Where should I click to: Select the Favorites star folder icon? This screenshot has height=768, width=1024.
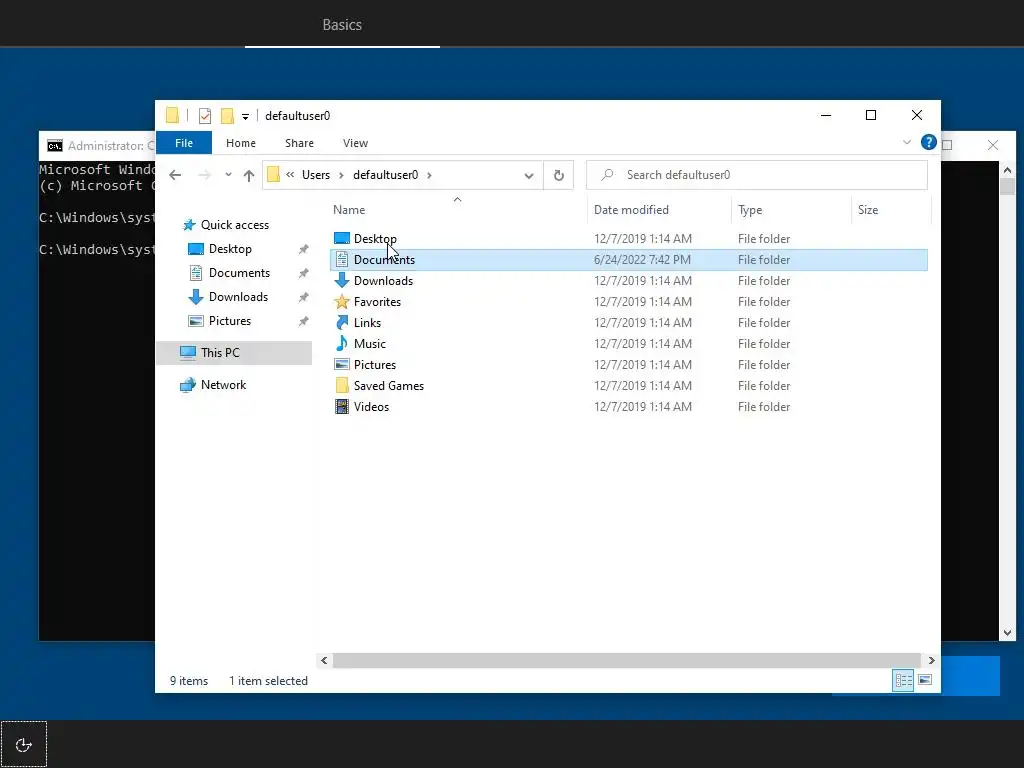pyautogui.click(x=342, y=302)
